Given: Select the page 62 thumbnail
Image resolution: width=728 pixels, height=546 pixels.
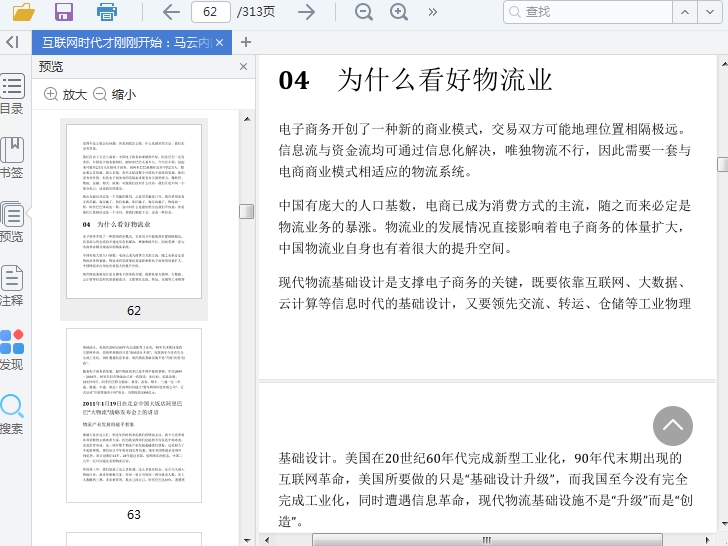Looking at the screenshot, I should (134, 211).
